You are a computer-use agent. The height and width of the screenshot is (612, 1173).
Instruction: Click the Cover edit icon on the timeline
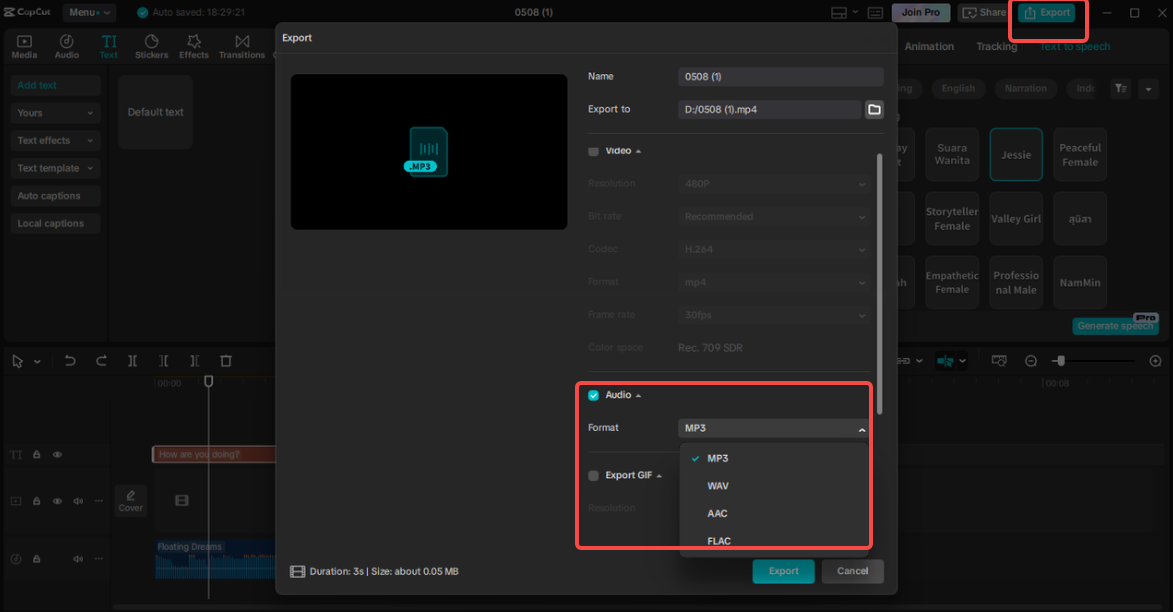[130, 500]
